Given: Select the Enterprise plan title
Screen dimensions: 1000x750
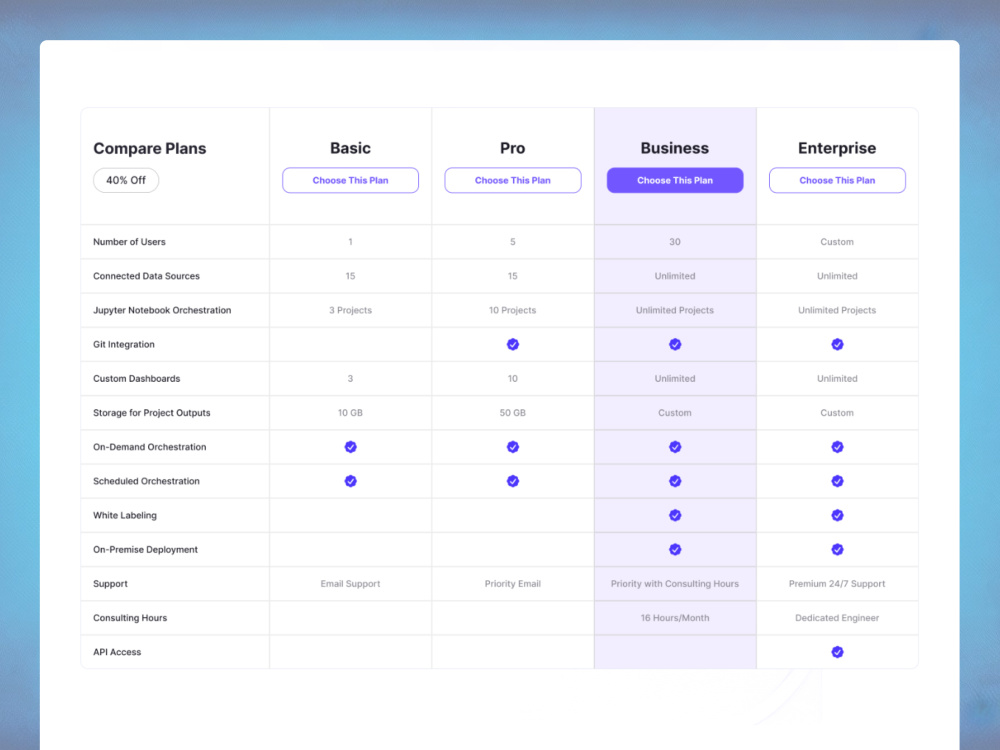Looking at the screenshot, I should (x=837, y=149).
